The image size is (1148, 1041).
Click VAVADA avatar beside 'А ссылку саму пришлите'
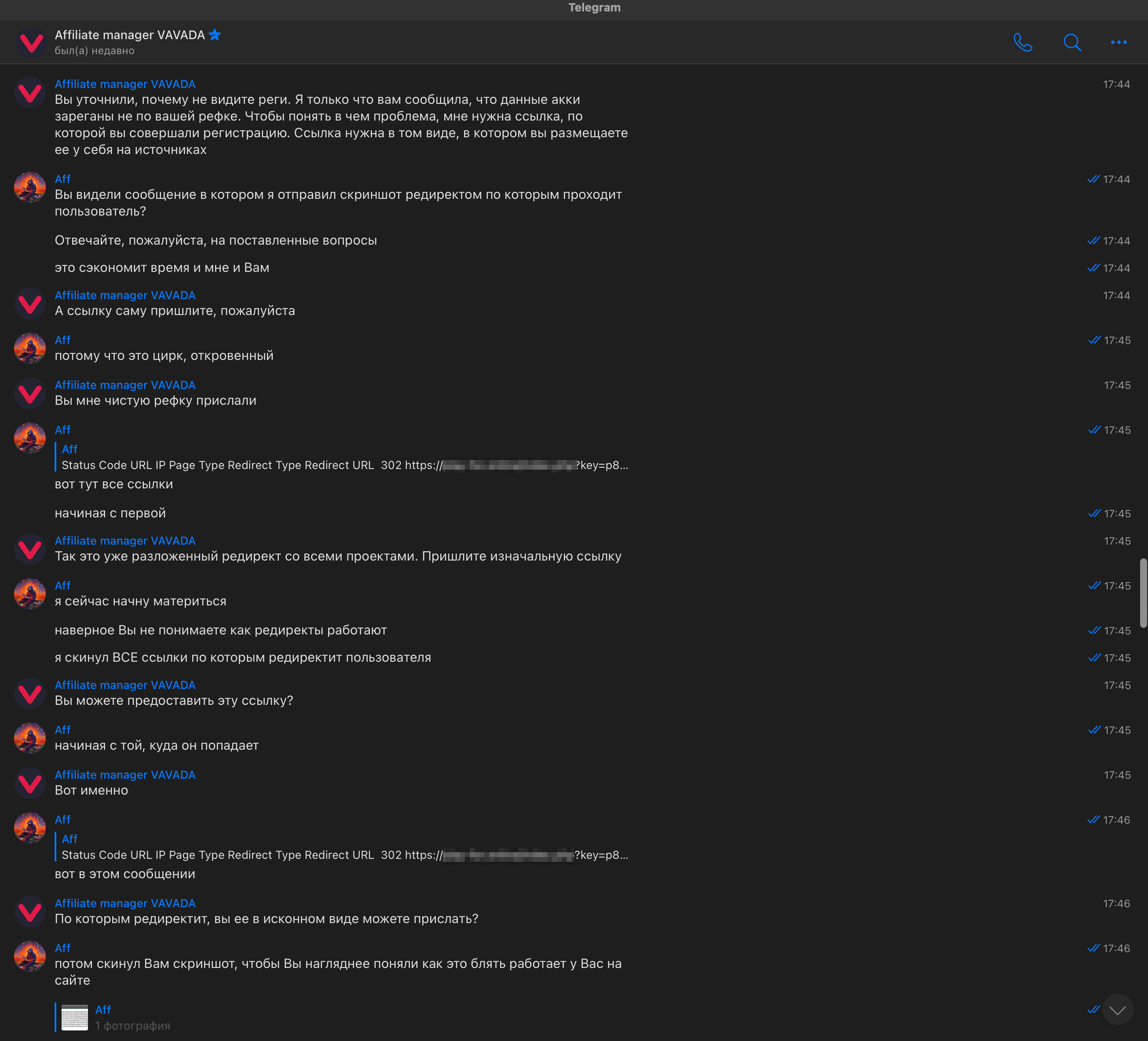(30, 304)
